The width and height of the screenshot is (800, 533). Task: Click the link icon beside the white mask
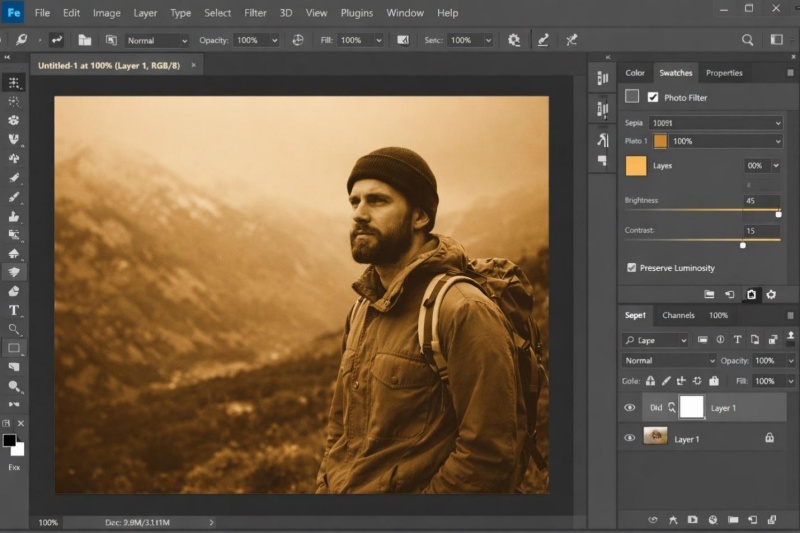coord(672,407)
